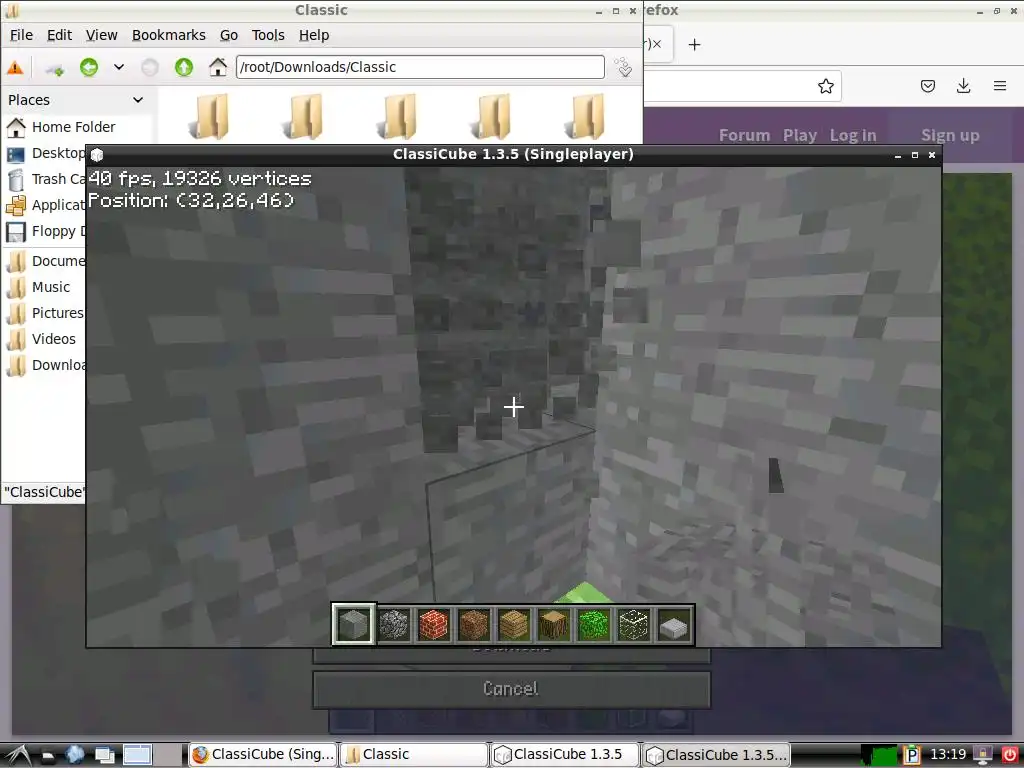Open the taskbar start menu bird icon

pos(16,755)
